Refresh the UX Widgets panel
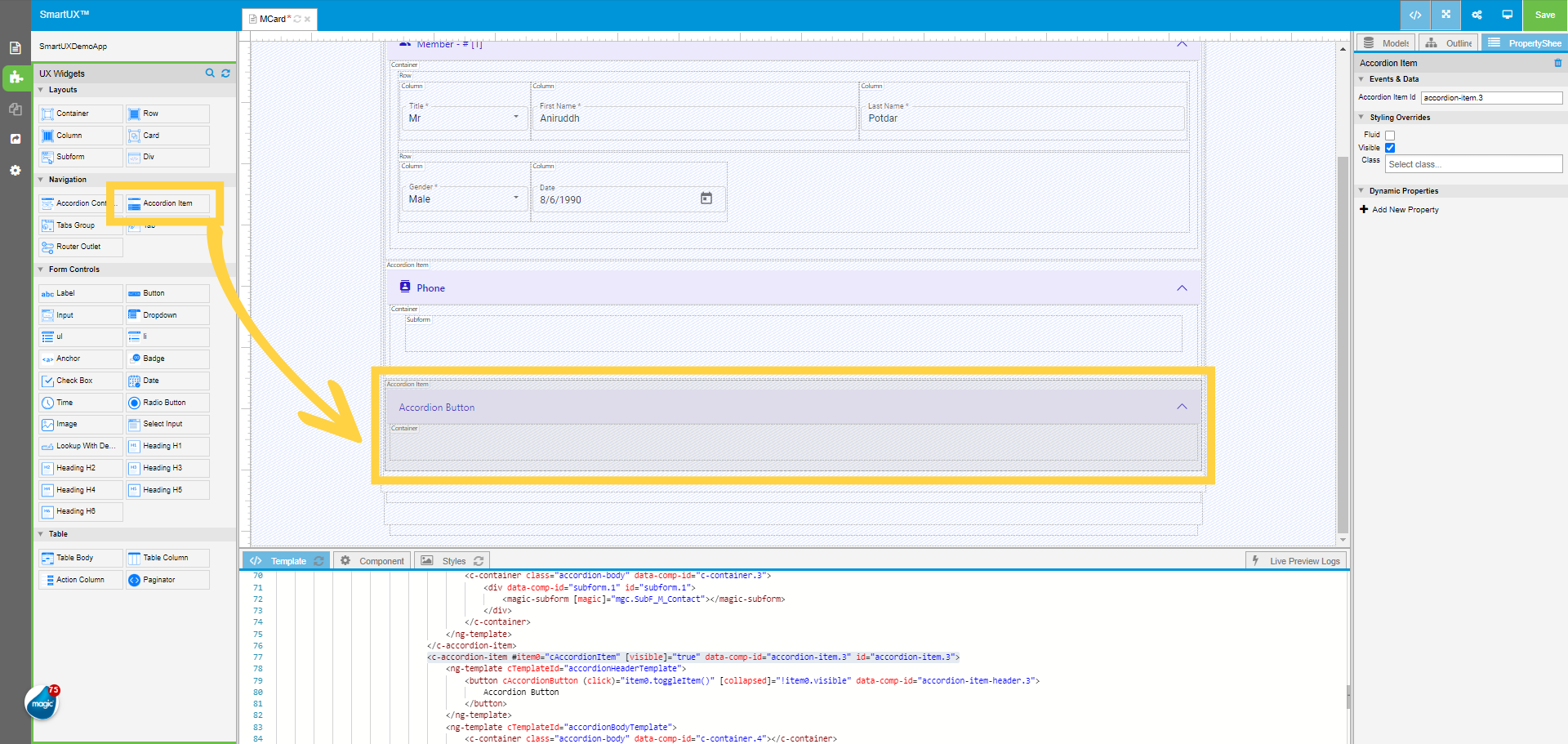 [225, 74]
